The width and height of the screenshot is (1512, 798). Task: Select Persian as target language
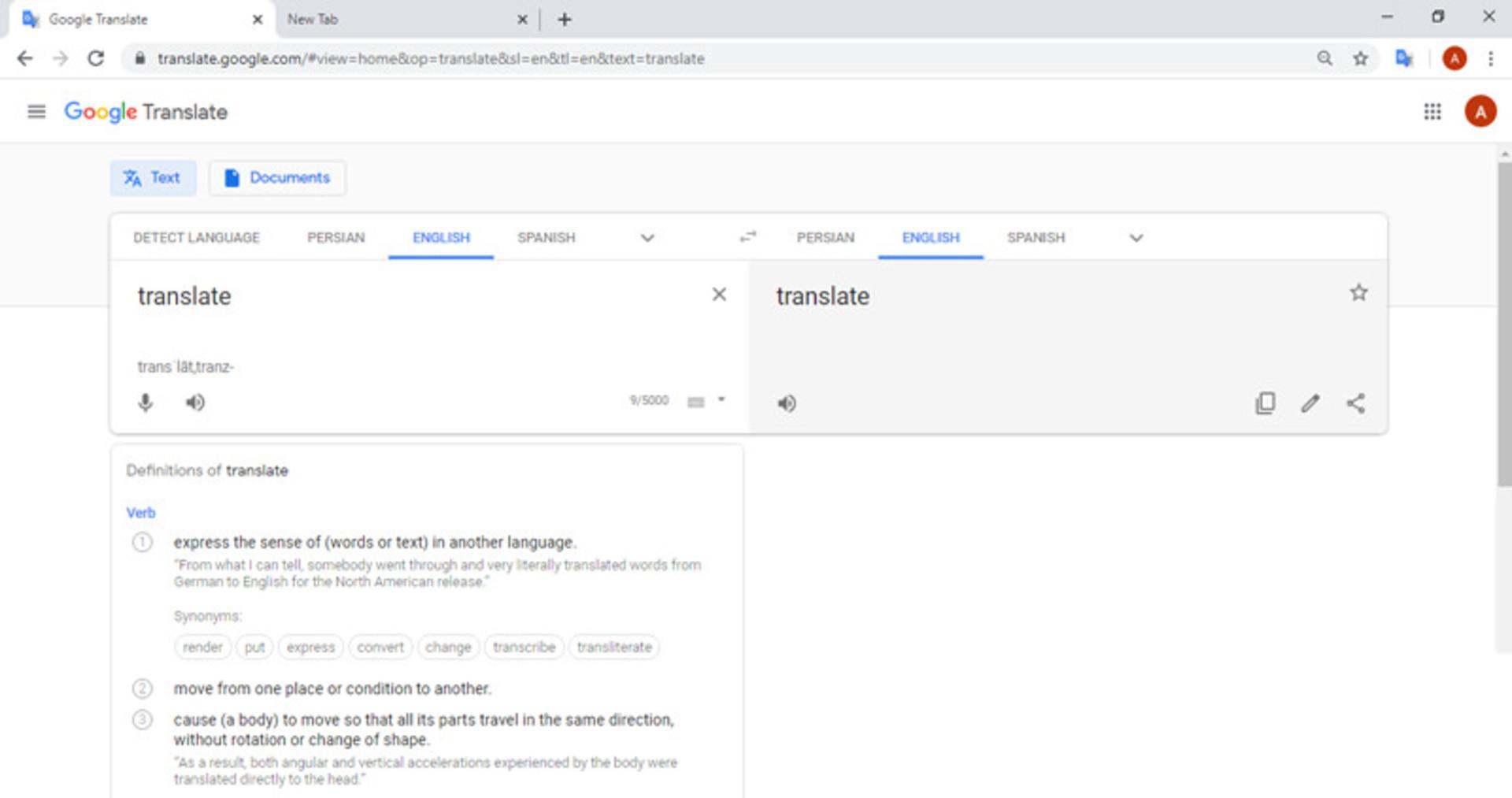[825, 238]
